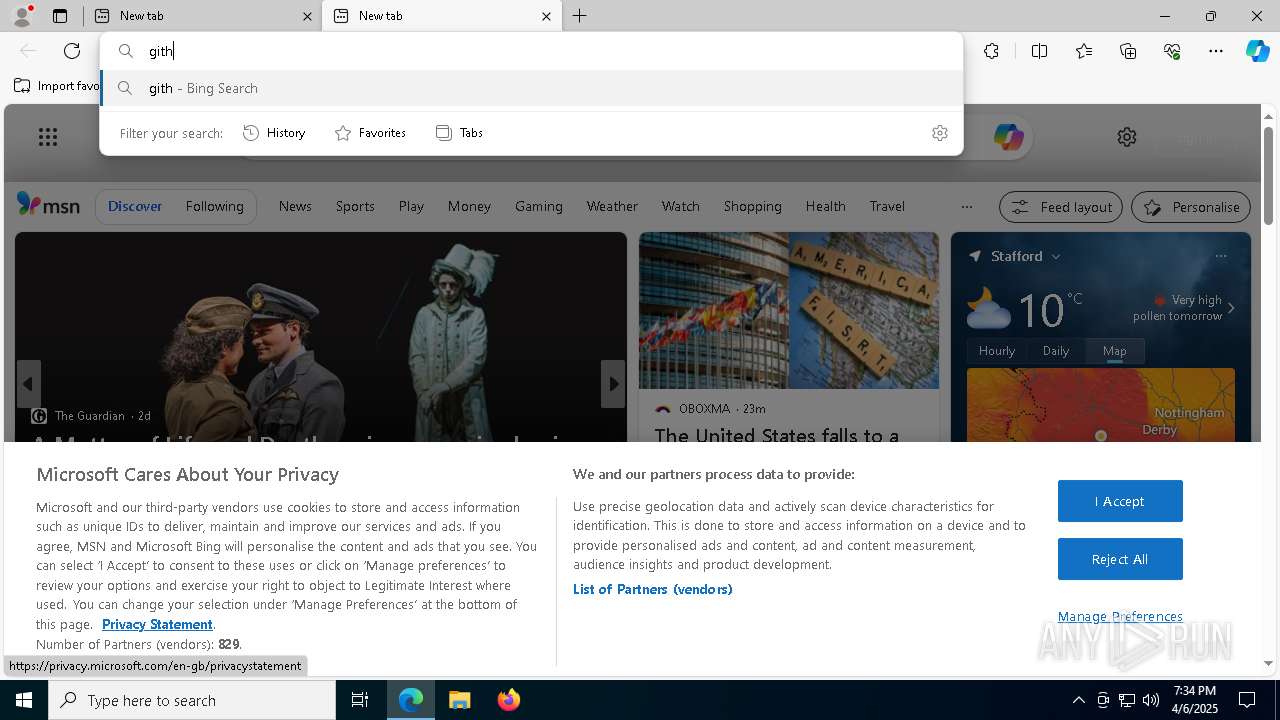This screenshot has height=720, width=1280.
Task: Open the Privacy Statement link
Action: tap(157, 624)
